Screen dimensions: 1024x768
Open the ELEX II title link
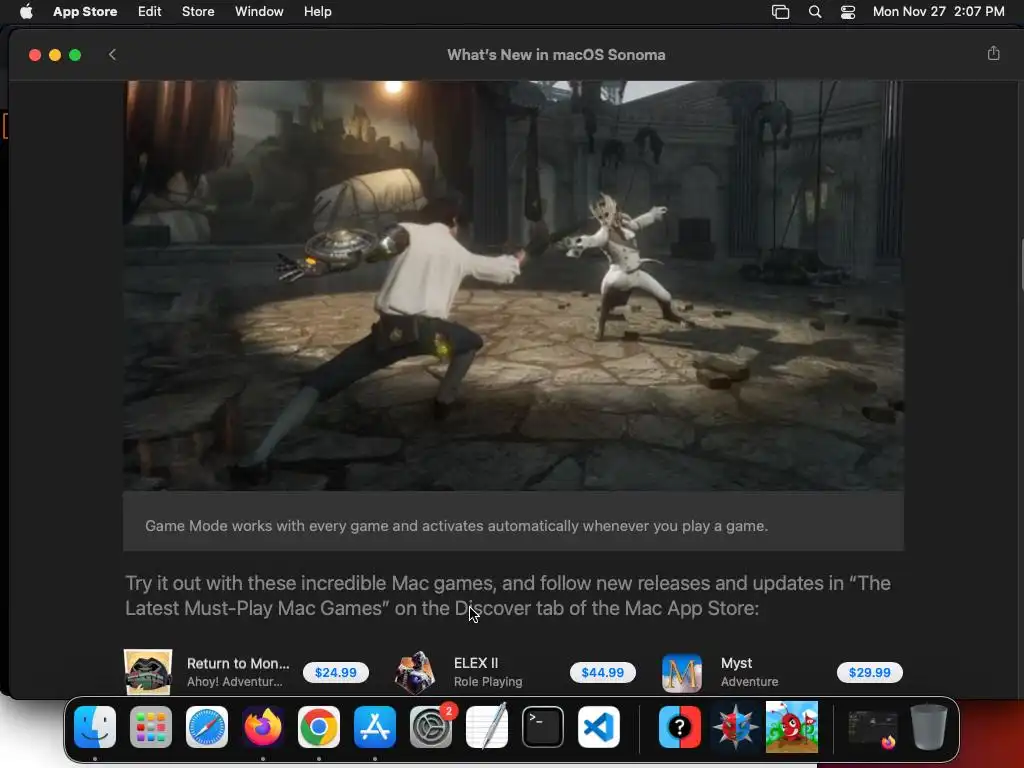click(476, 663)
